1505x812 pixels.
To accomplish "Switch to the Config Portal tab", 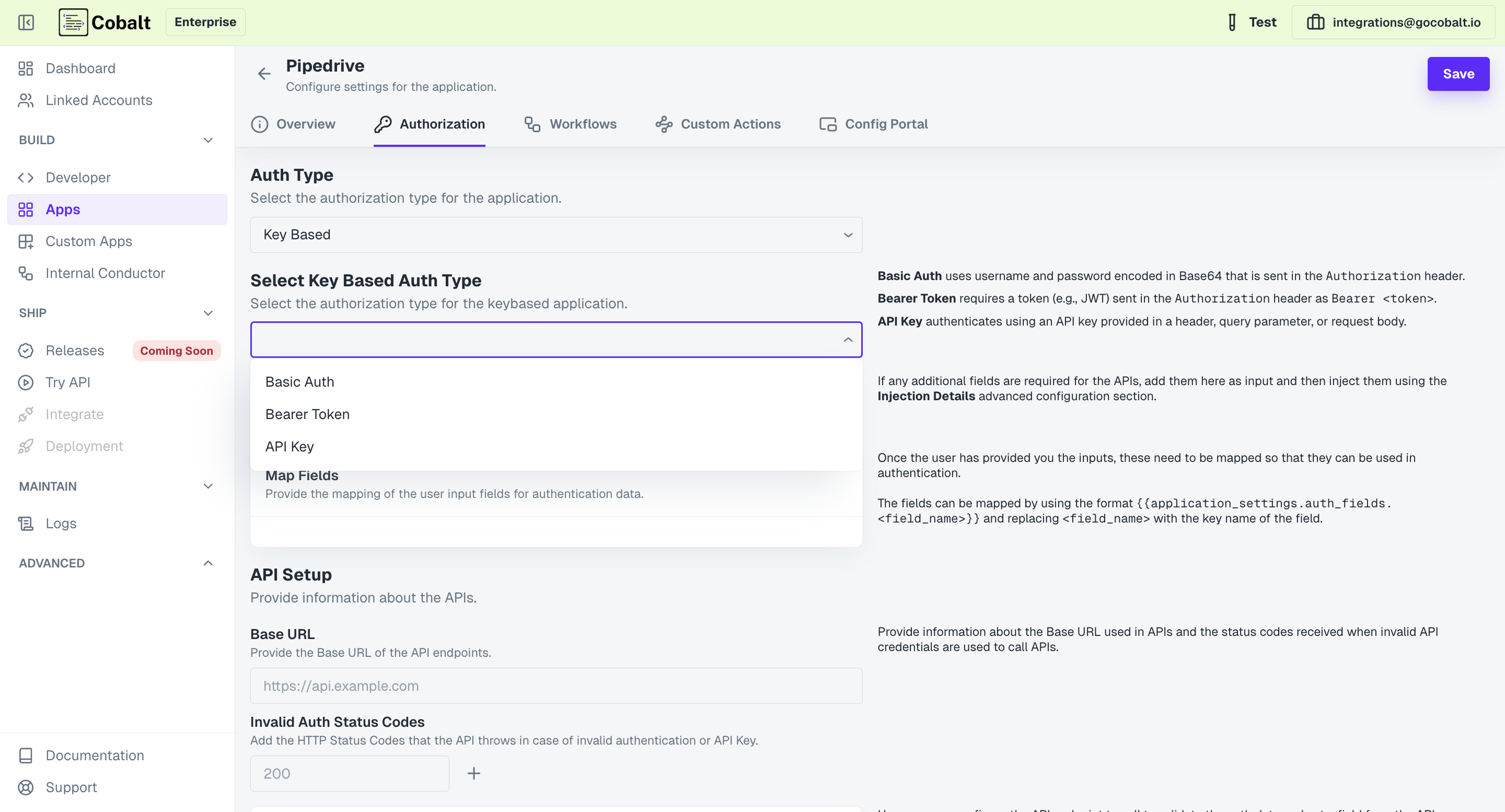I will pos(886,124).
